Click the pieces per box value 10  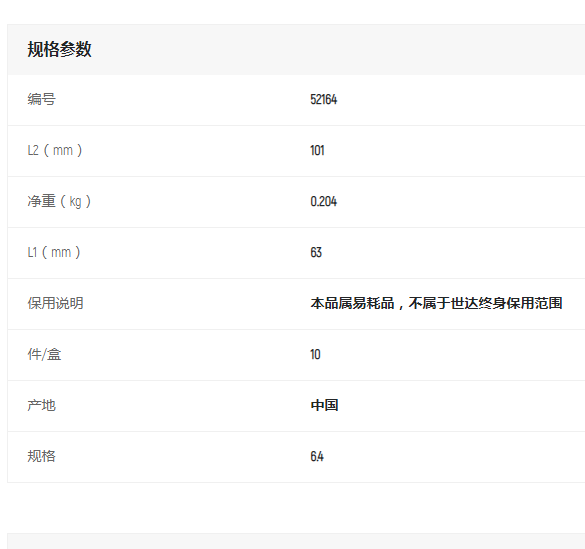tap(315, 354)
